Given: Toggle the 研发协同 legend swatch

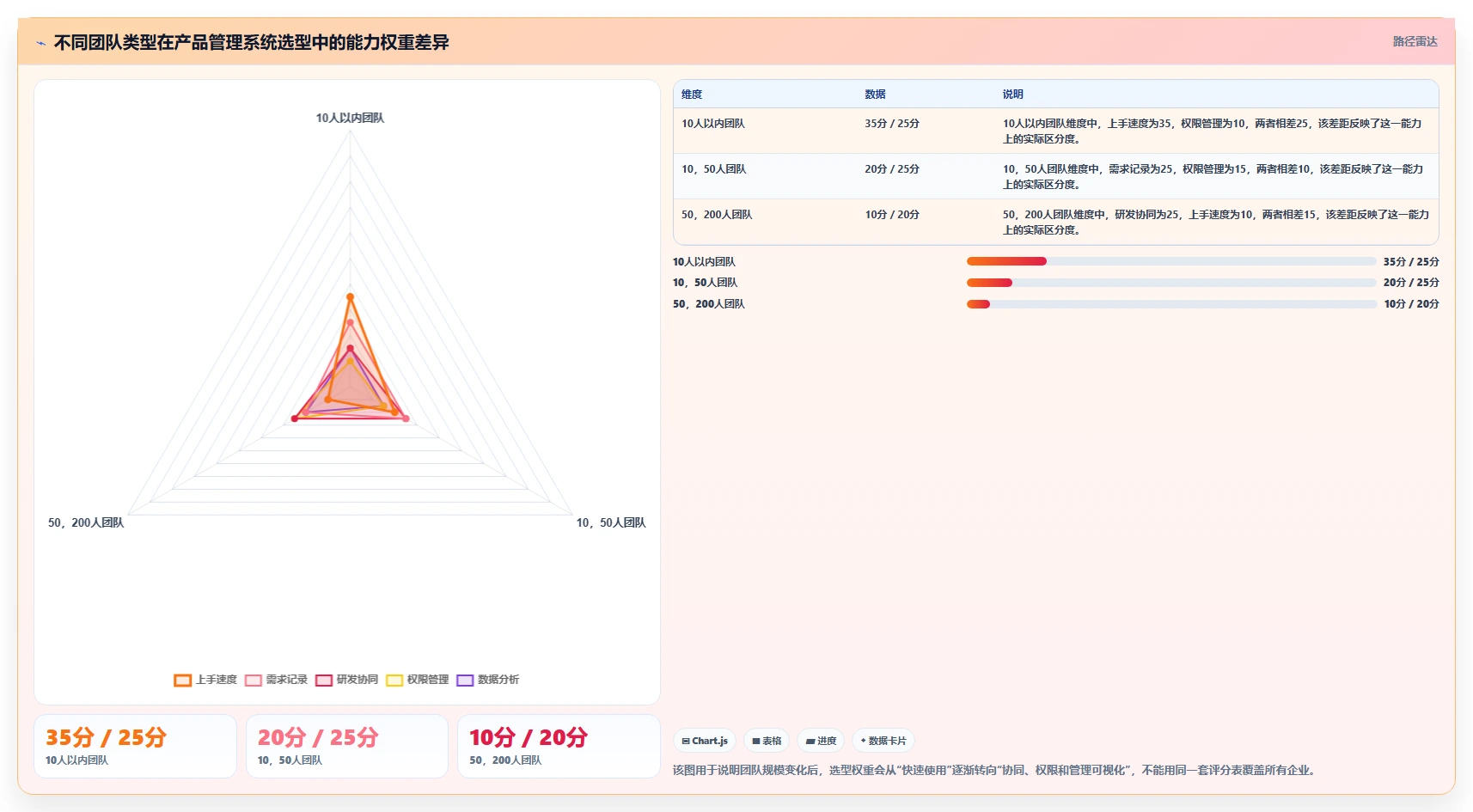Looking at the screenshot, I should click(323, 681).
